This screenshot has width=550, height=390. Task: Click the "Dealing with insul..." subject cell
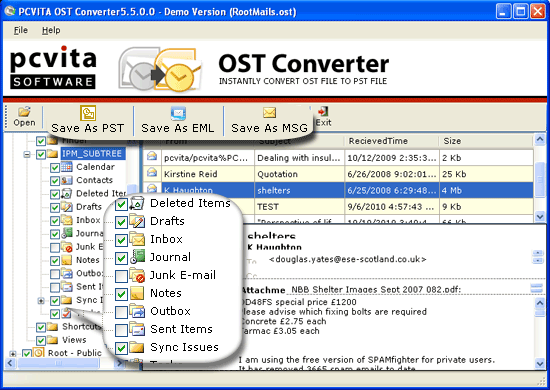299,158
